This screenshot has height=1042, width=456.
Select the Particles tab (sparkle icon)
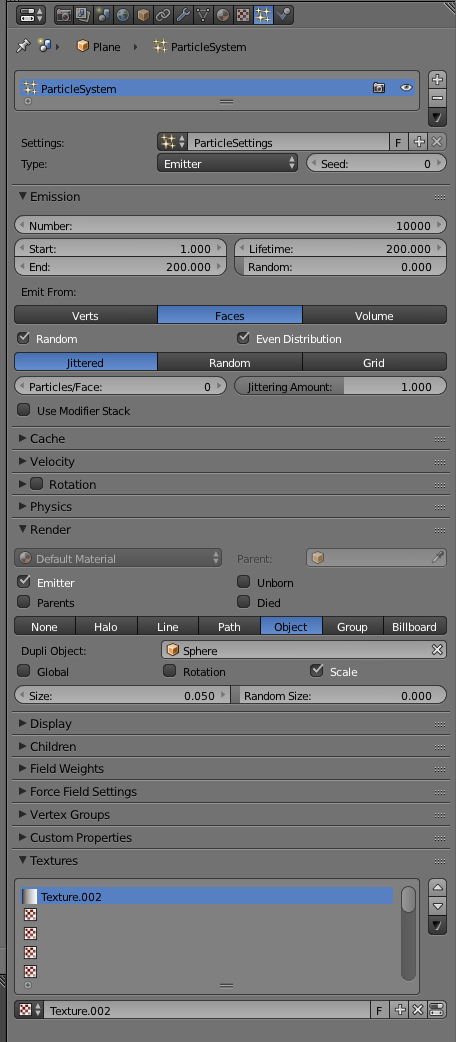[263, 14]
